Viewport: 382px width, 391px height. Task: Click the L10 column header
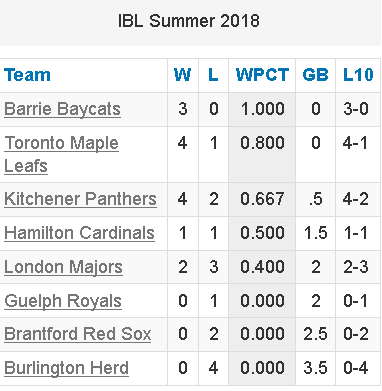(358, 75)
